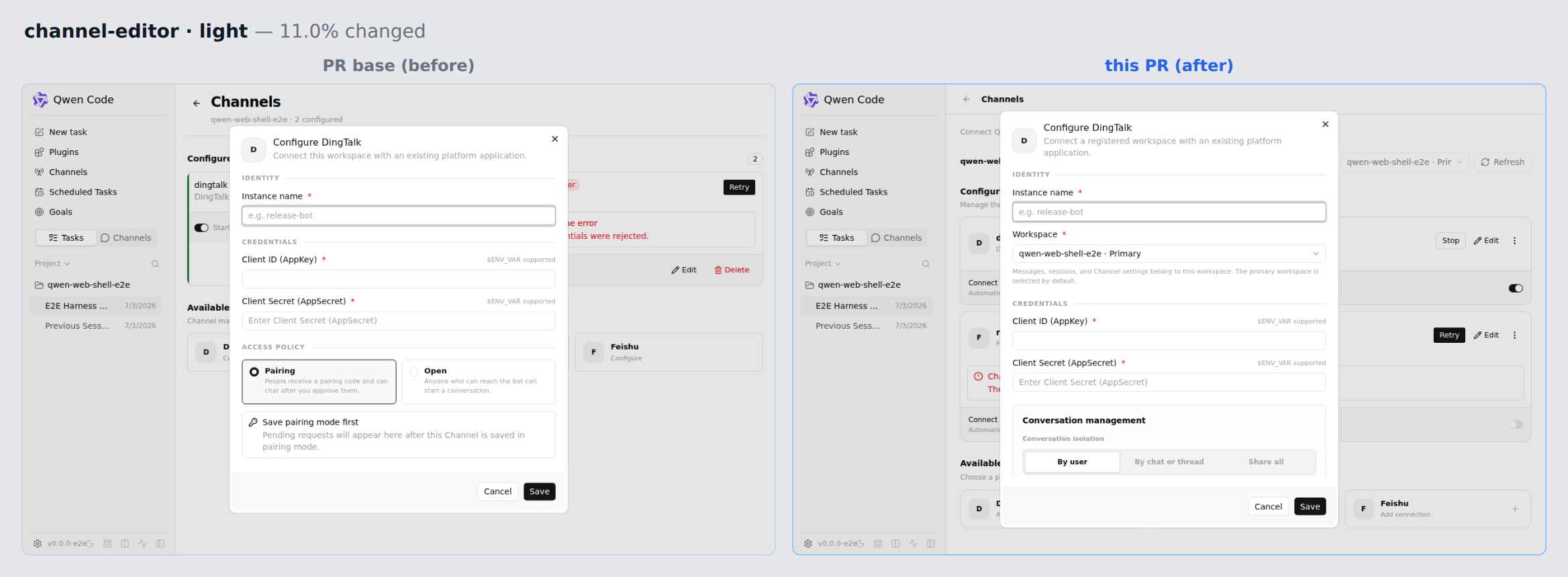This screenshot has height=577, width=1568.
Task: Open the grid view icon in the after panel footer
Action: click(878, 543)
